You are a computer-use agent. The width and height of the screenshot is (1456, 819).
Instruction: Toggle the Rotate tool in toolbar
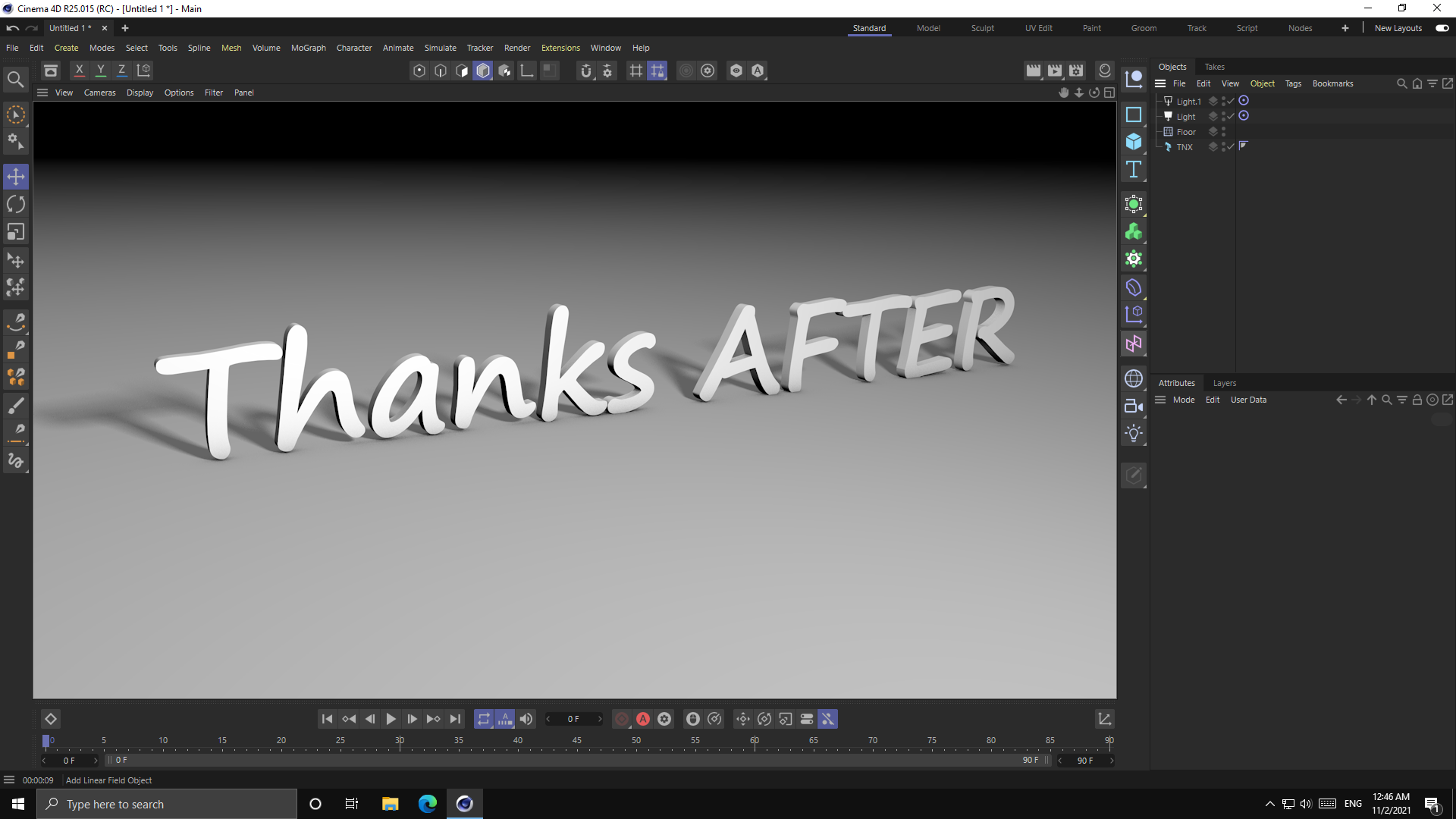tap(15, 204)
